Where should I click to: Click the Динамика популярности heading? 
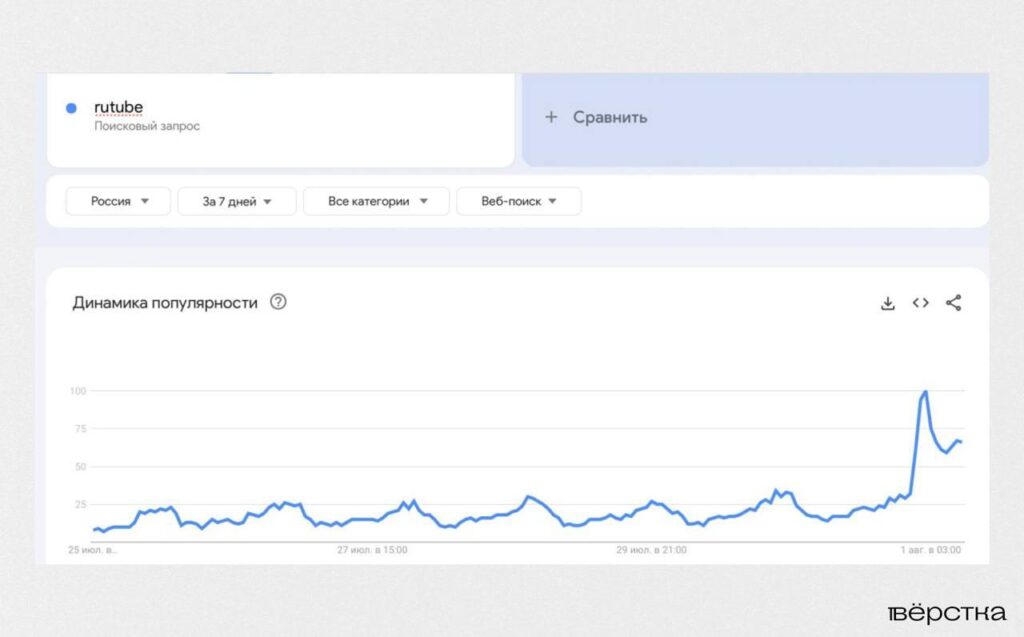pyautogui.click(x=165, y=303)
